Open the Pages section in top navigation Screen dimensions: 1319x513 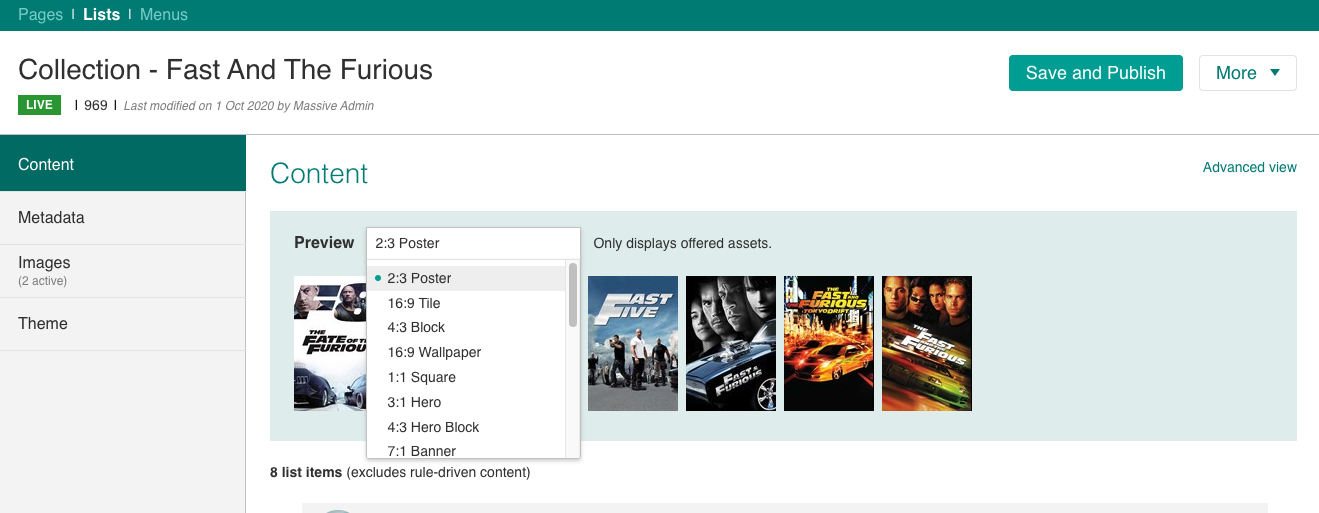tap(40, 15)
